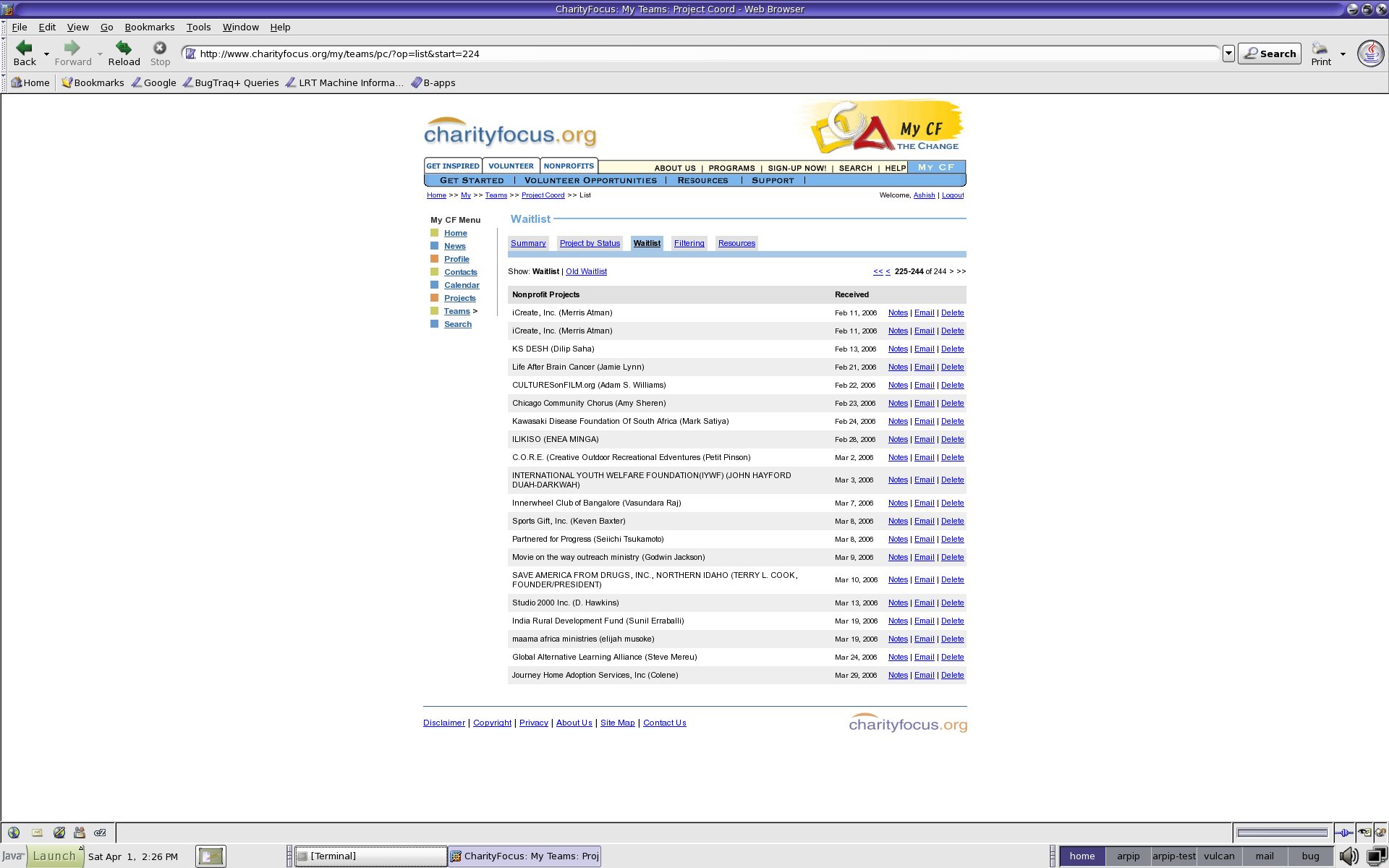The image size is (1389, 868).
Task: Click the network monitors icon in the taskbar
Action: pos(1376,856)
